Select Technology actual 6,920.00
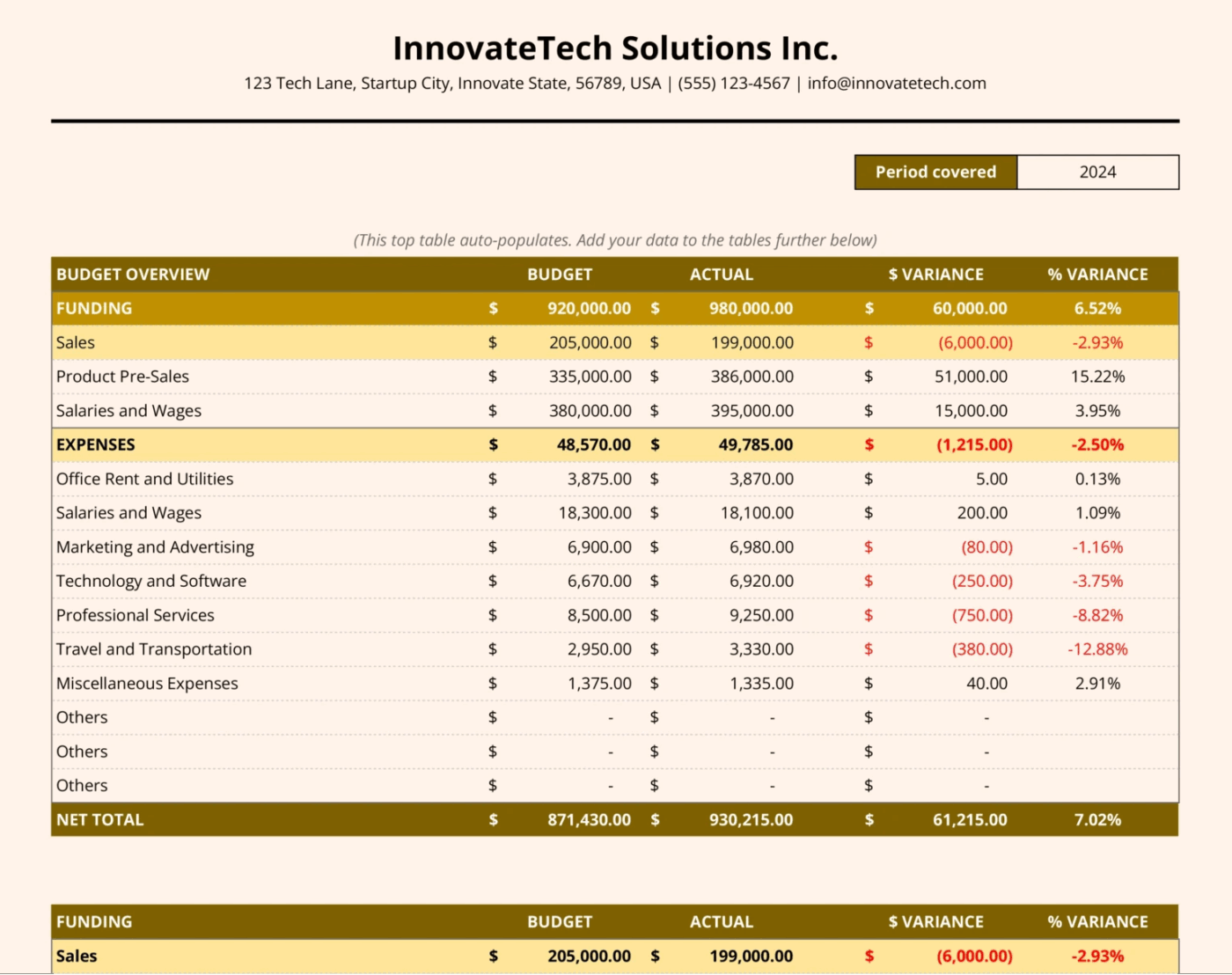Screen dimensions: 1232x975 click(761, 582)
